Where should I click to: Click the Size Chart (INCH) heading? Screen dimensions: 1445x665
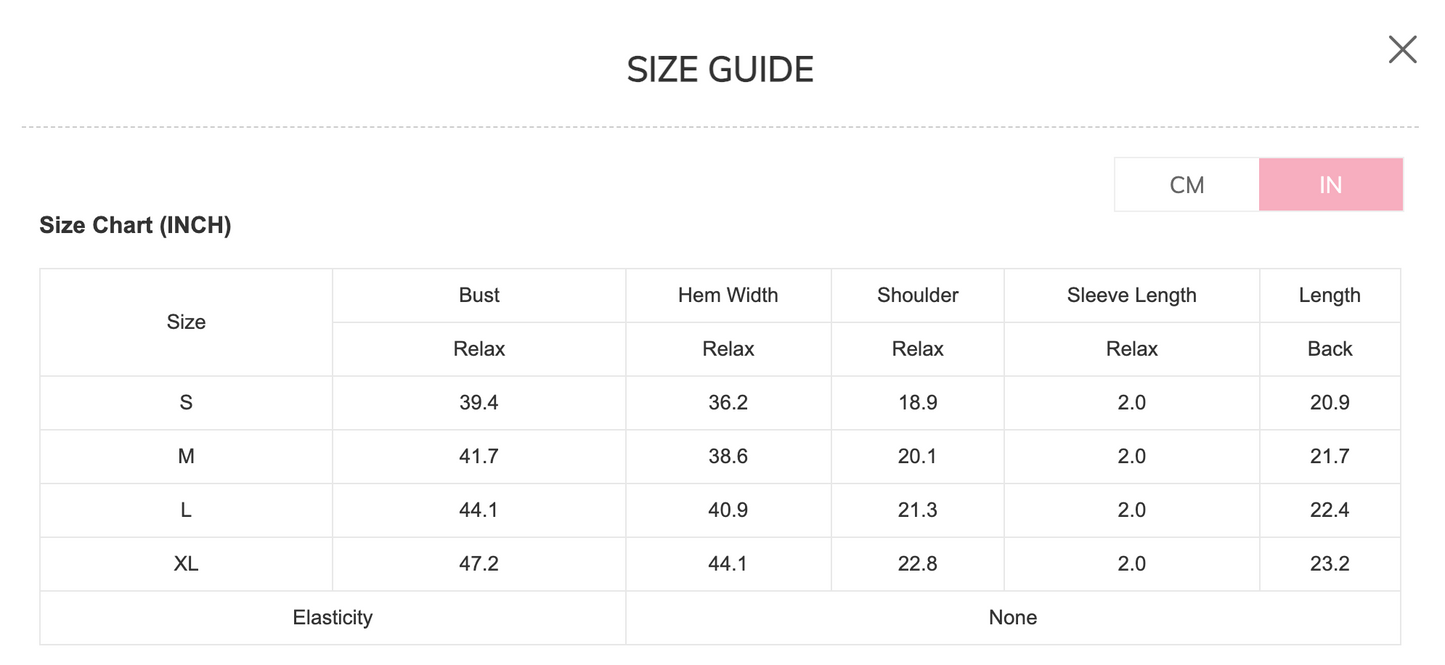135,226
